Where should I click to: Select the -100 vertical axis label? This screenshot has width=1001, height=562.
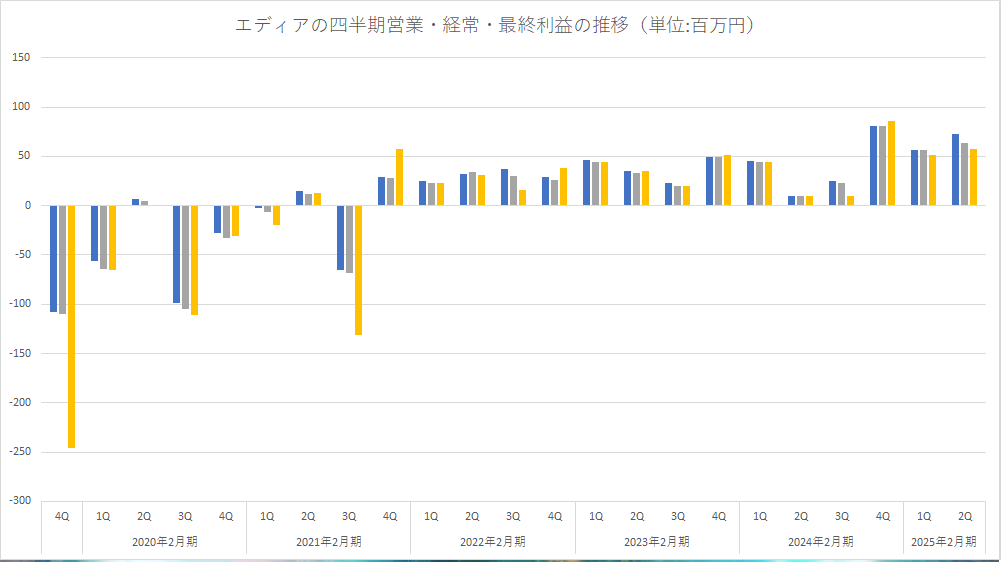pyautogui.click(x=20, y=304)
